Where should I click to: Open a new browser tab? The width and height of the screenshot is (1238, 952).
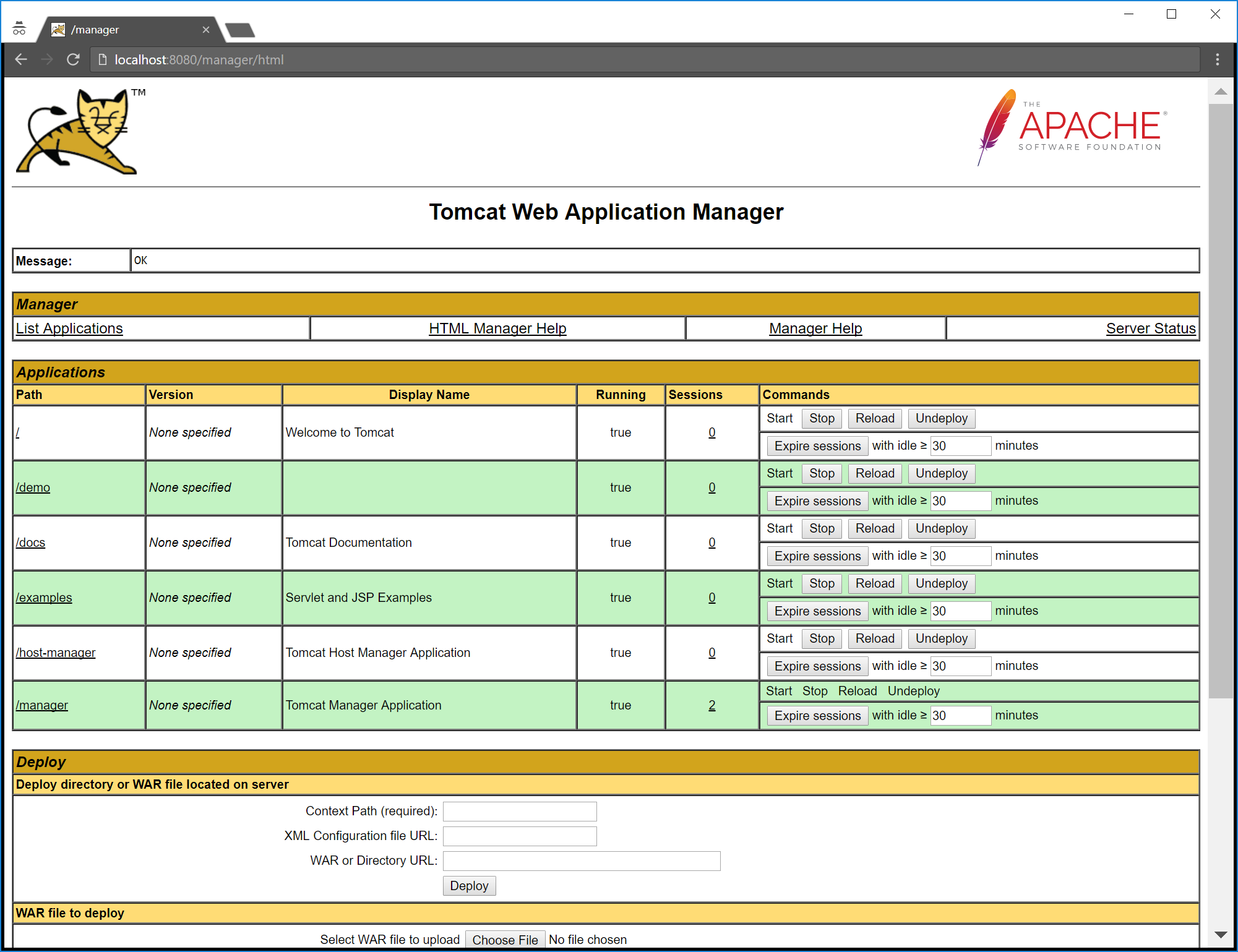pyautogui.click(x=240, y=29)
